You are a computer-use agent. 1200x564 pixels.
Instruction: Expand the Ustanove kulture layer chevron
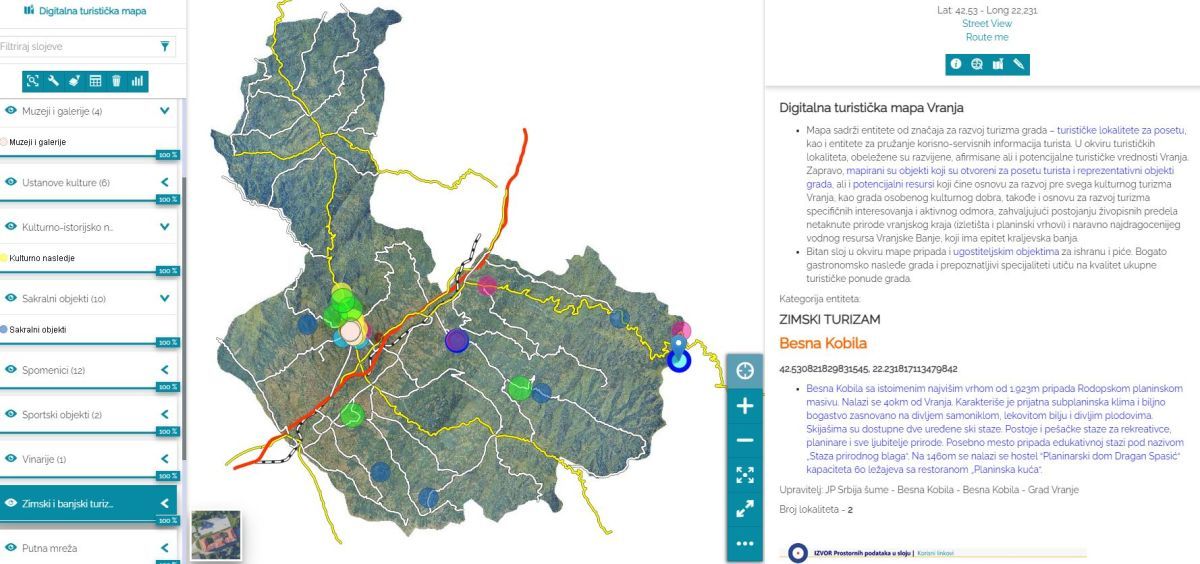(x=165, y=182)
